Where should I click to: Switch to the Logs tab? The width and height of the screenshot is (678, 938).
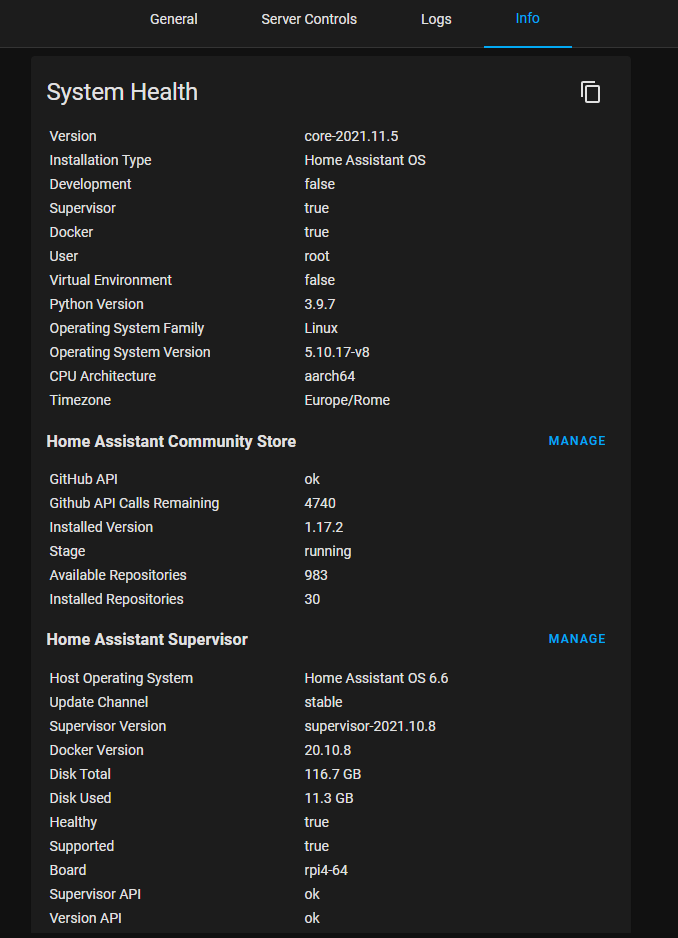point(436,18)
